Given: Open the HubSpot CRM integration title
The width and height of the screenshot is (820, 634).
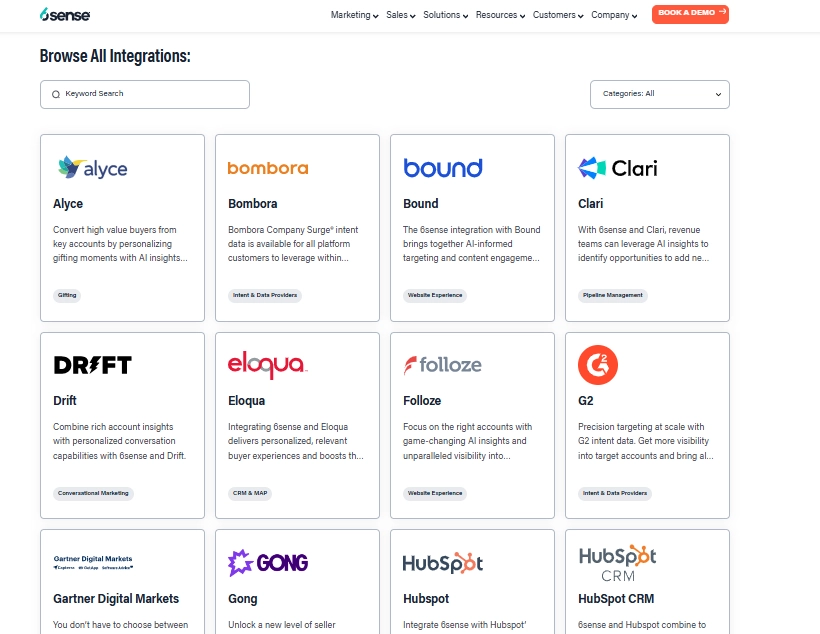Looking at the screenshot, I should coord(616,598).
